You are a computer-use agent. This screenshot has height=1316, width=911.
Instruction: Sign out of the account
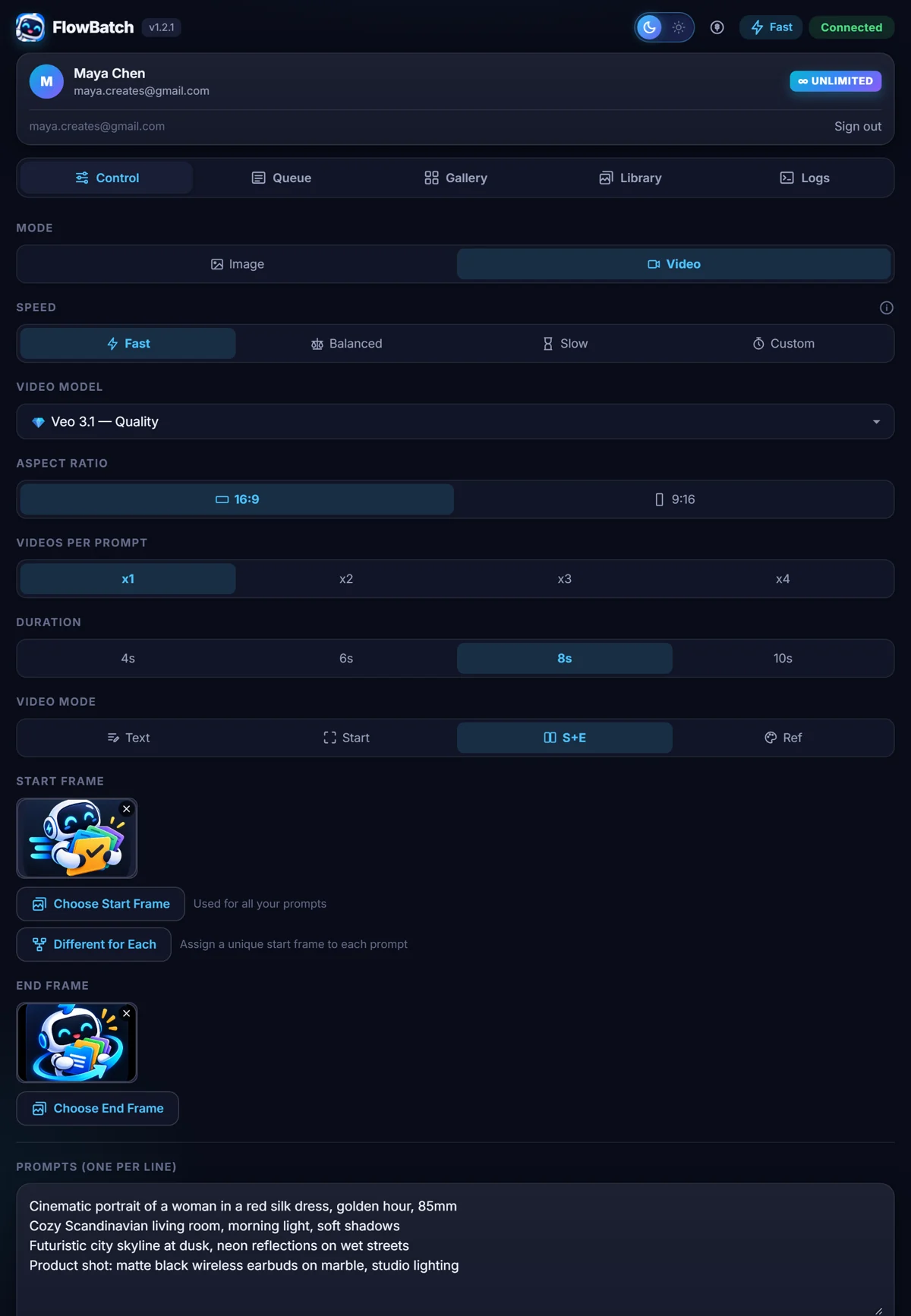coord(858,127)
